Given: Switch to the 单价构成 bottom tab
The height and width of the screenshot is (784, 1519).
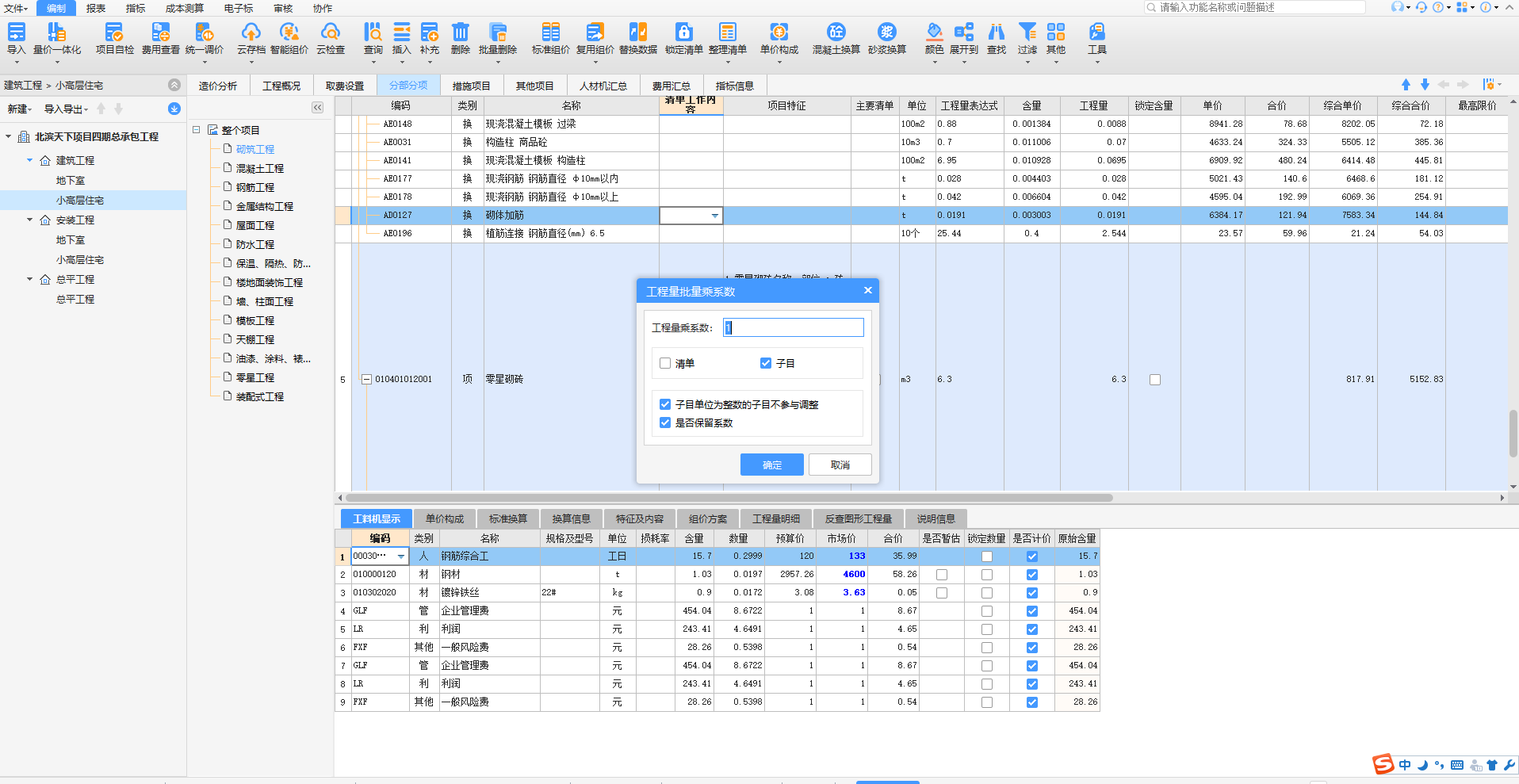Looking at the screenshot, I should point(444,518).
